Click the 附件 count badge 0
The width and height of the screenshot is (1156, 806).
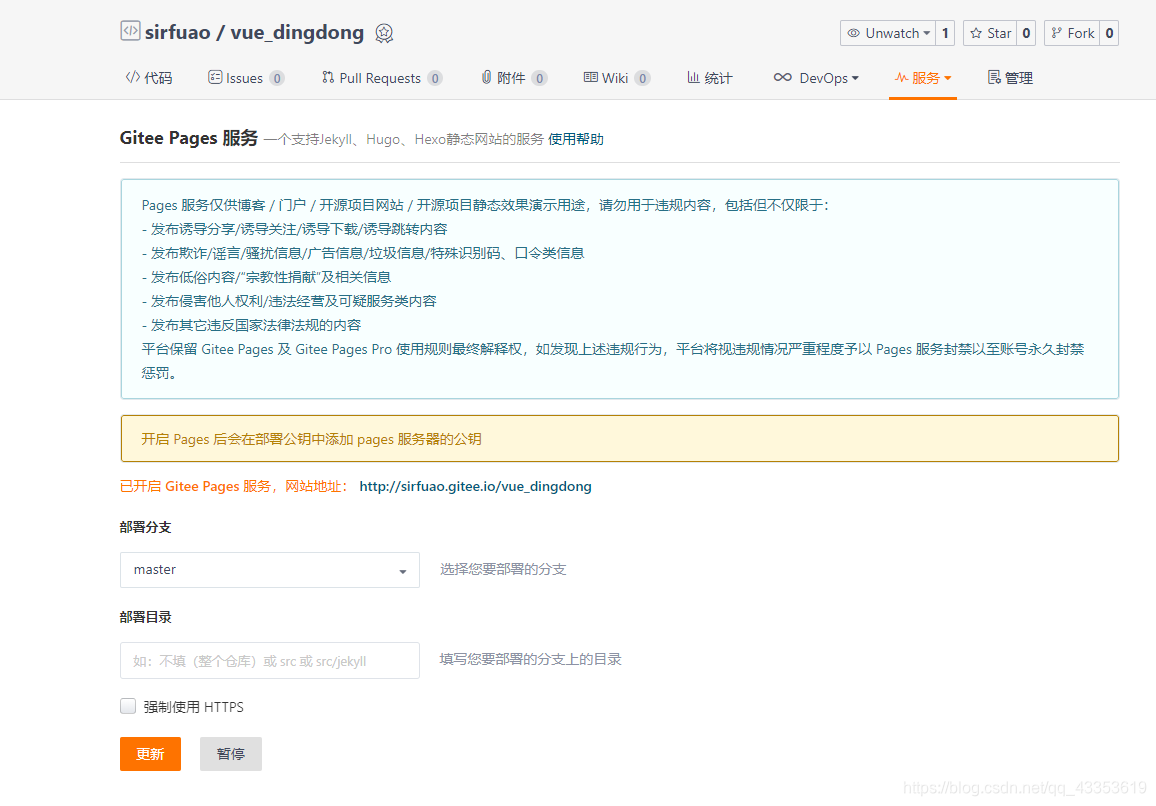[x=540, y=78]
